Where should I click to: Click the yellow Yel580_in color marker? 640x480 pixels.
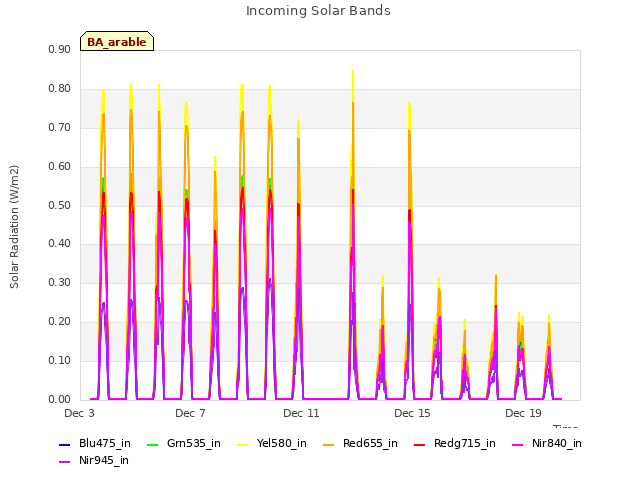click(x=242, y=444)
